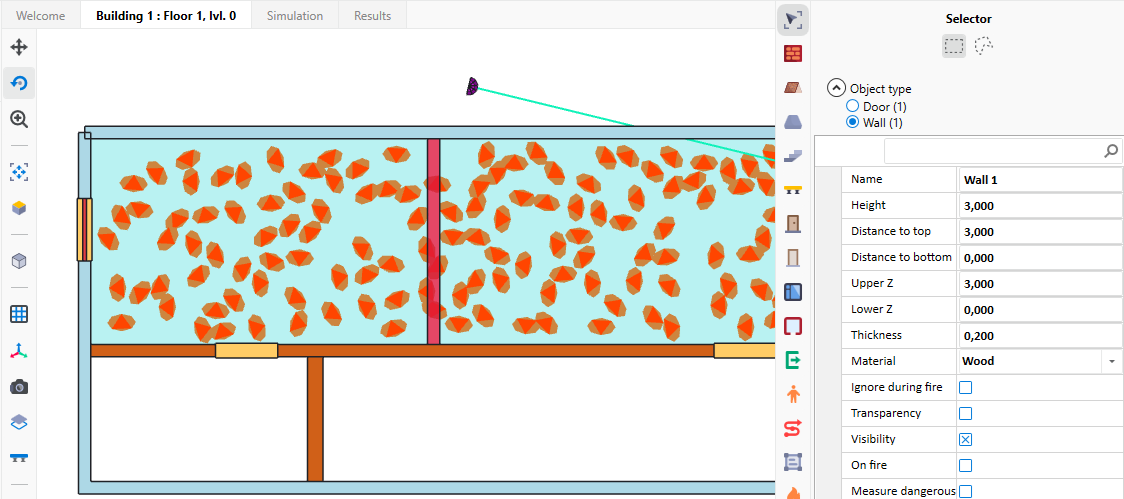Edit the Distance to top value
This screenshot has width=1124, height=499.
pos(1040,232)
